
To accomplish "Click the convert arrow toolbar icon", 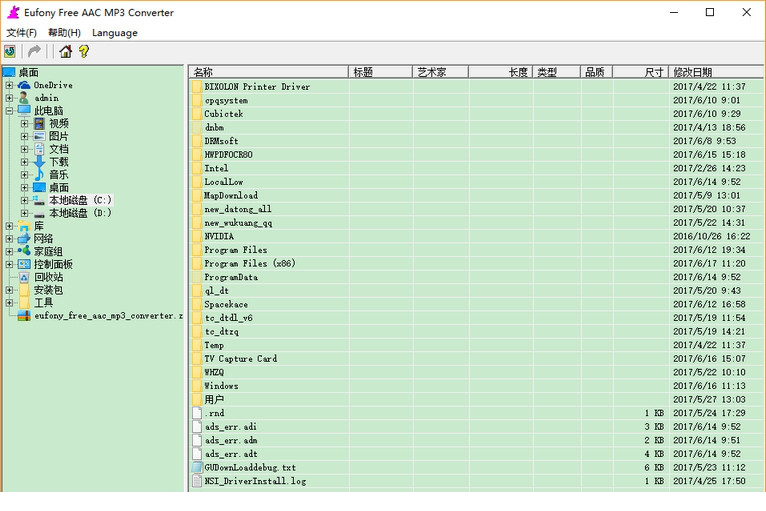I will click(x=34, y=51).
